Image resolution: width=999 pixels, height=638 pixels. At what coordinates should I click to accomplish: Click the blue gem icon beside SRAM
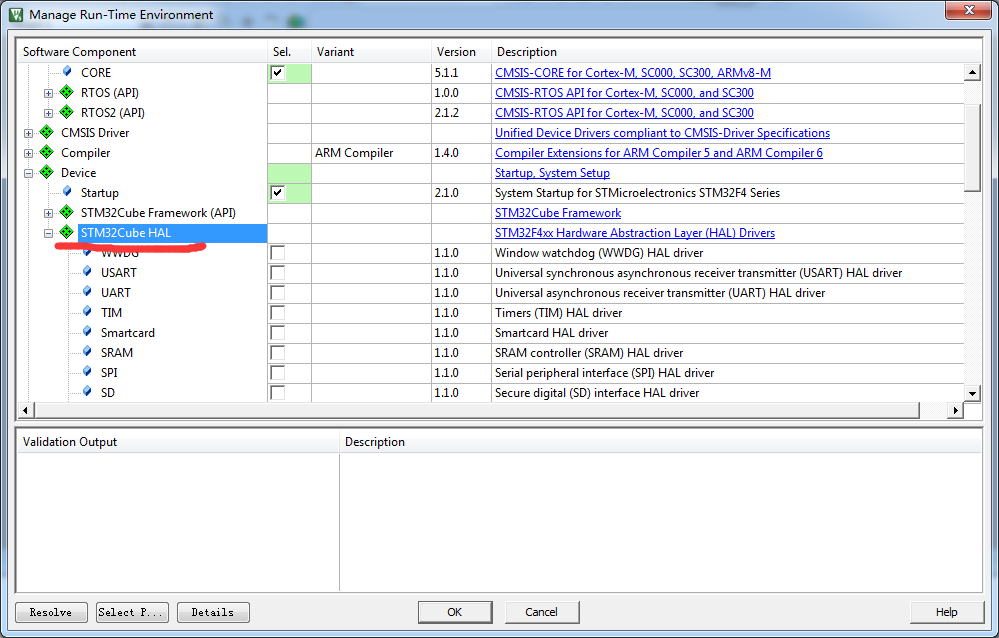point(87,351)
